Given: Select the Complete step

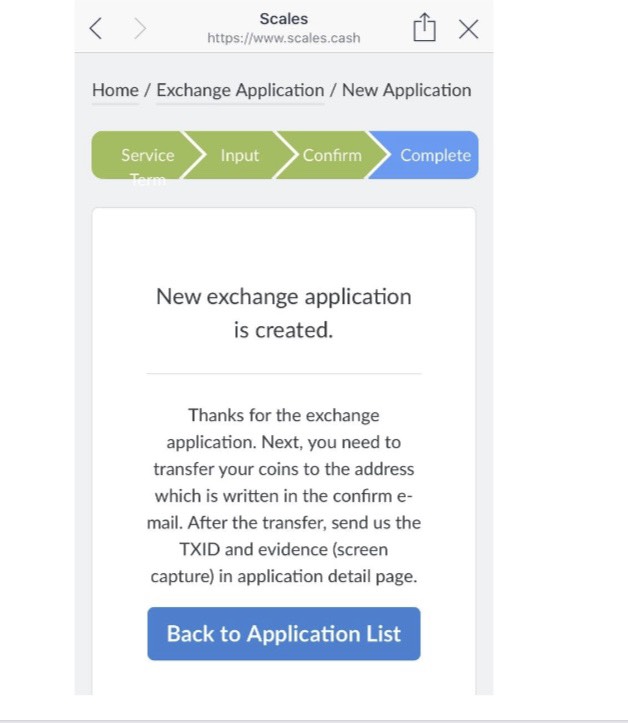Looking at the screenshot, I should (x=429, y=155).
